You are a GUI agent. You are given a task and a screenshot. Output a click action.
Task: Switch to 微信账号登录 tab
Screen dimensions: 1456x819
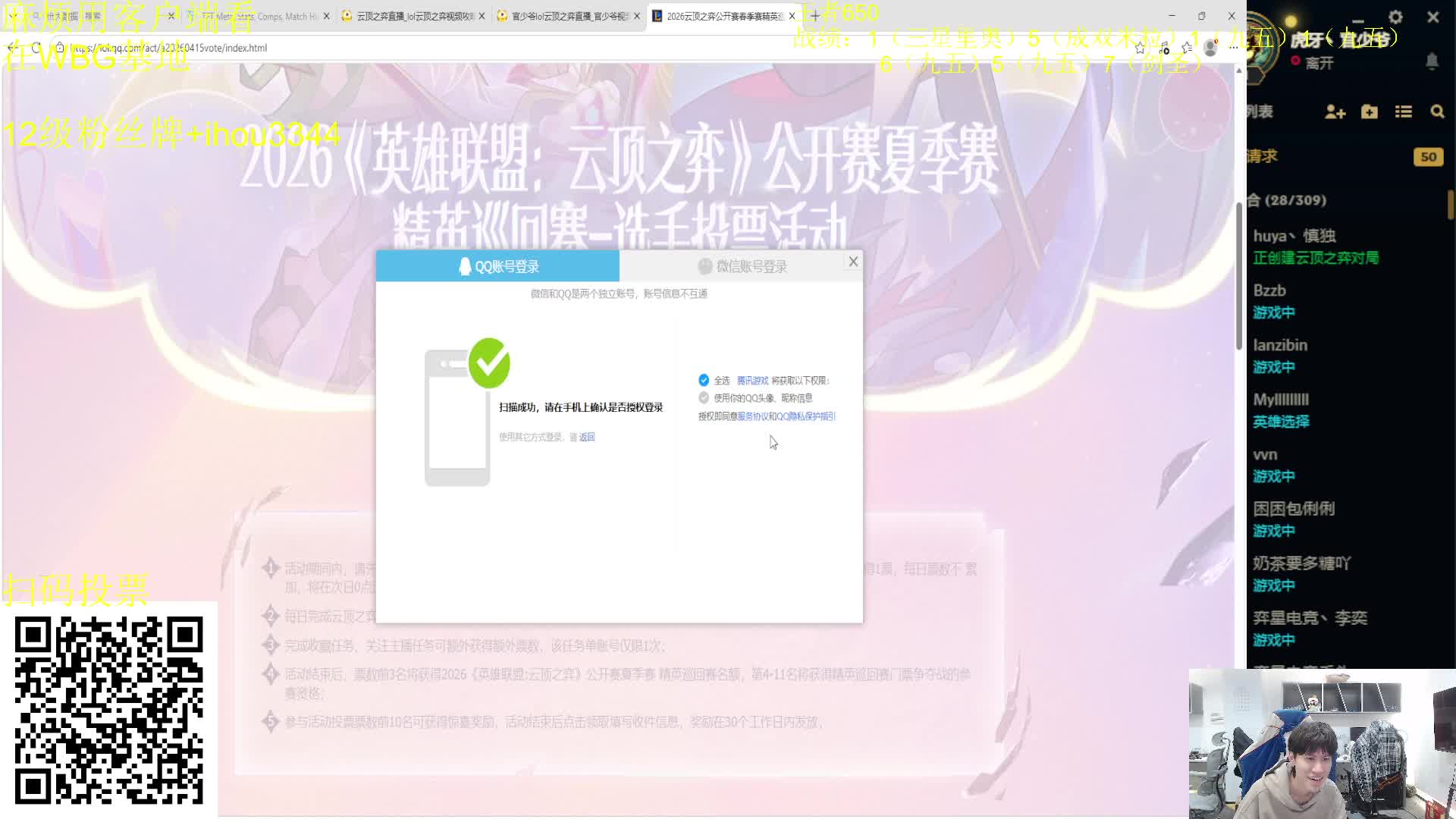742,266
